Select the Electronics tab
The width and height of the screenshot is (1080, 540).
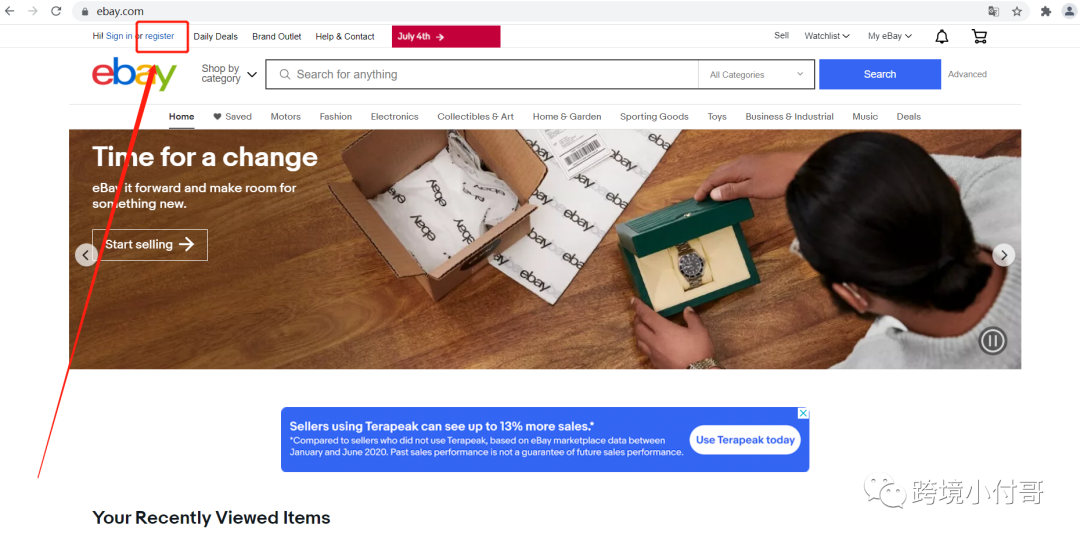tap(395, 116)
